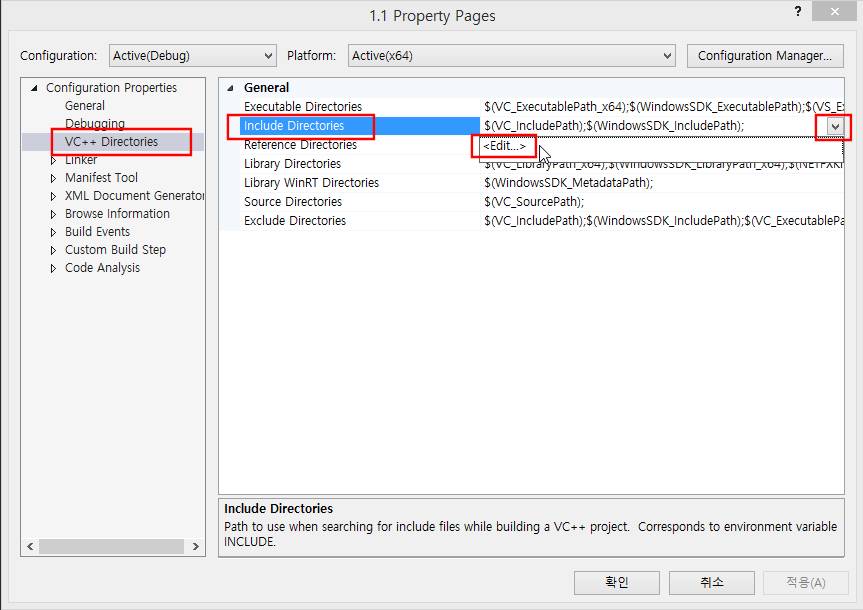Image resolution: width=863 pixels, height=610 pixels.
Task: Click the 확인 (OK) button
Action: (616, 582)
